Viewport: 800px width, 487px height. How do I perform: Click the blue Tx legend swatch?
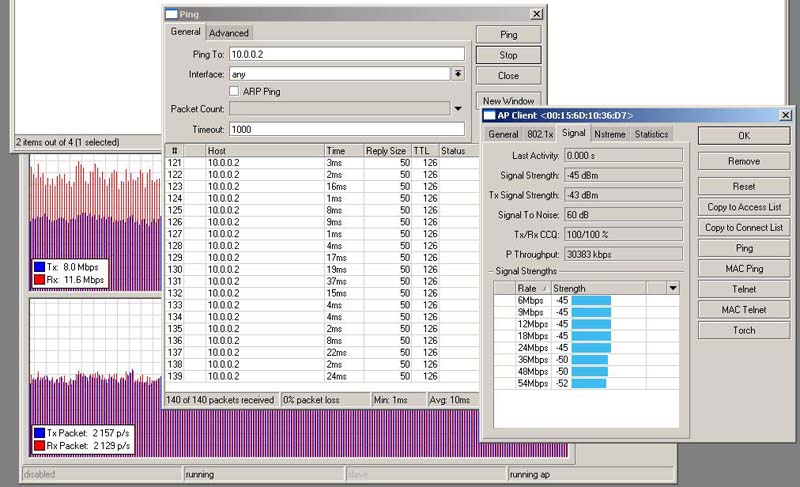pyautogui.click(x=39, y=267)
